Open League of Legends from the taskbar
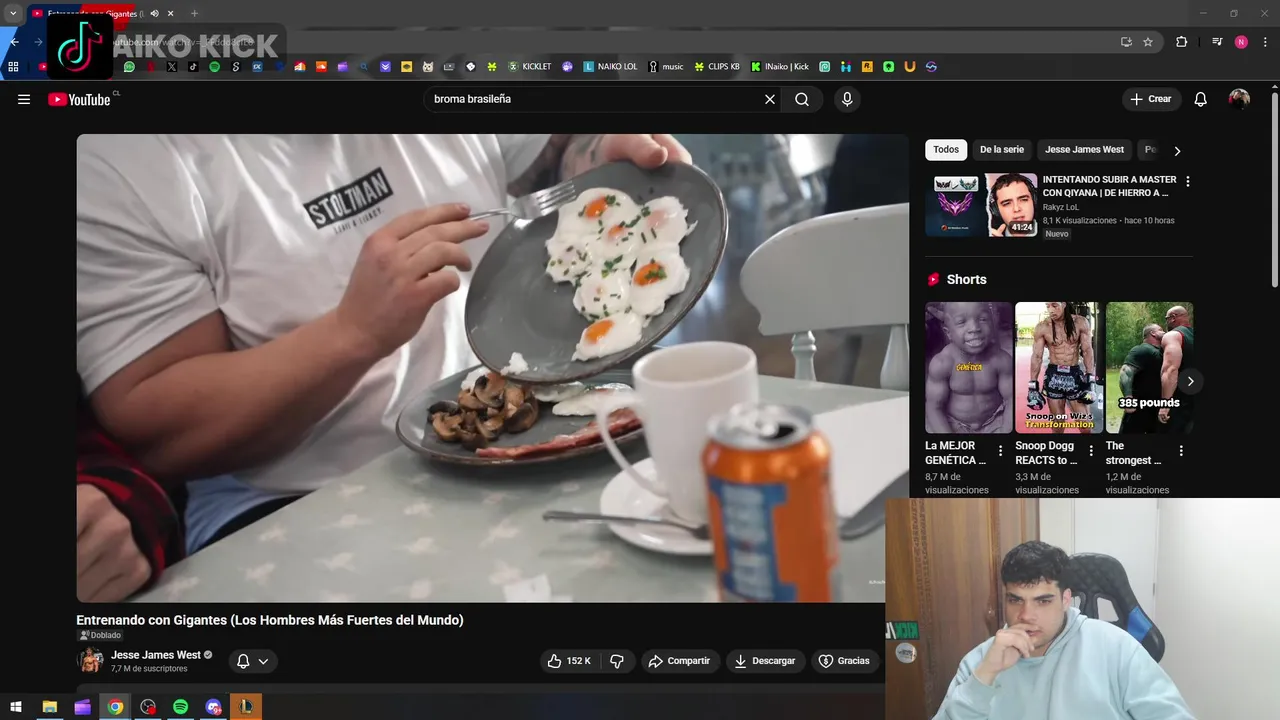The height and width of the screenshot is (720, 1280). click(246, 707)
